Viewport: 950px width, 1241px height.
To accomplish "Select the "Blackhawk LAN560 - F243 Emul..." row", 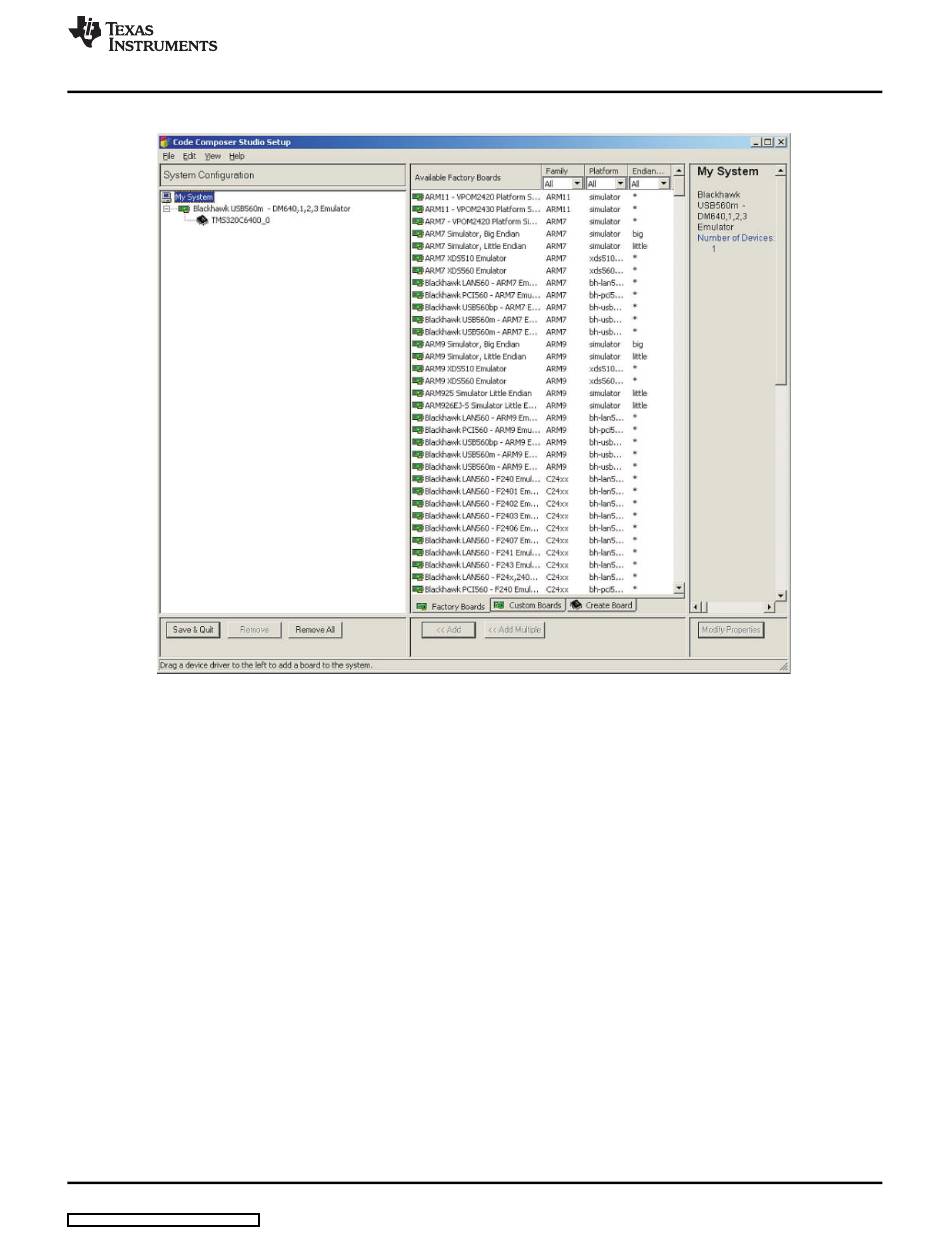I will pos(542,565).
